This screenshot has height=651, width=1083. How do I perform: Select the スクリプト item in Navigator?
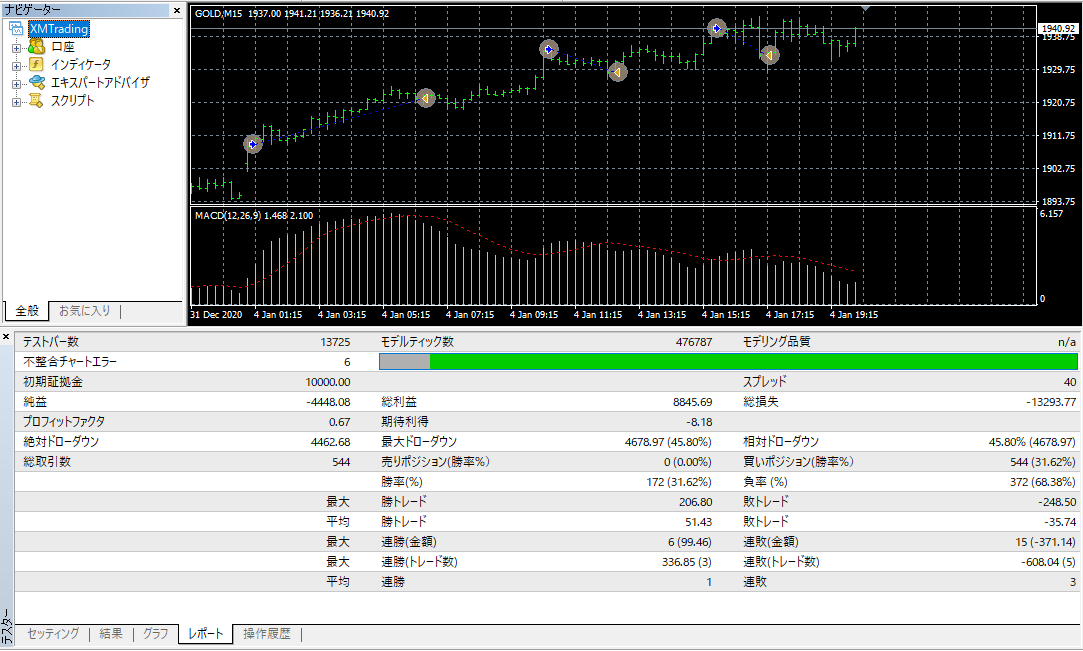point(73,100)
